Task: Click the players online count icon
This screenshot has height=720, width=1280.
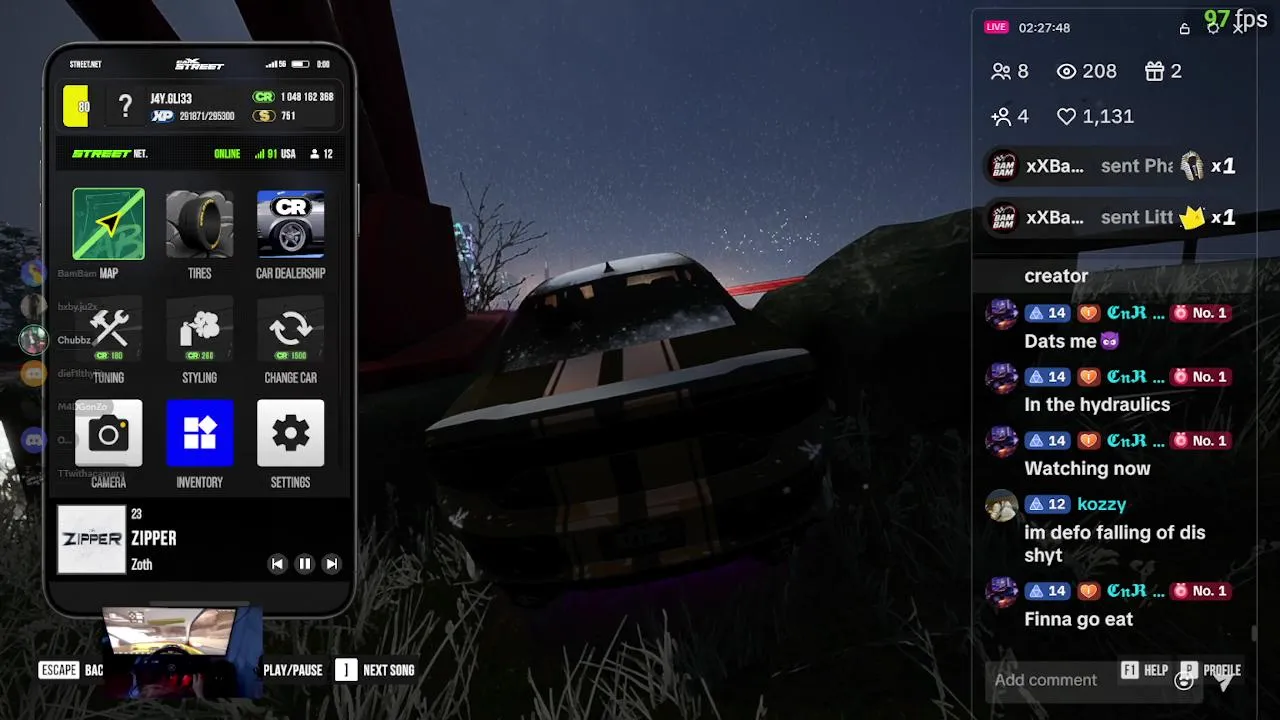Action: [315, 154]
